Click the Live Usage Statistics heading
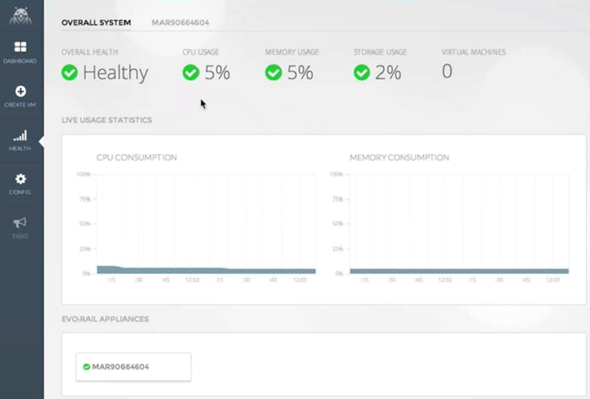Viewport: 590px width, 399px height. pyautogui.click(x=107, y=120)
